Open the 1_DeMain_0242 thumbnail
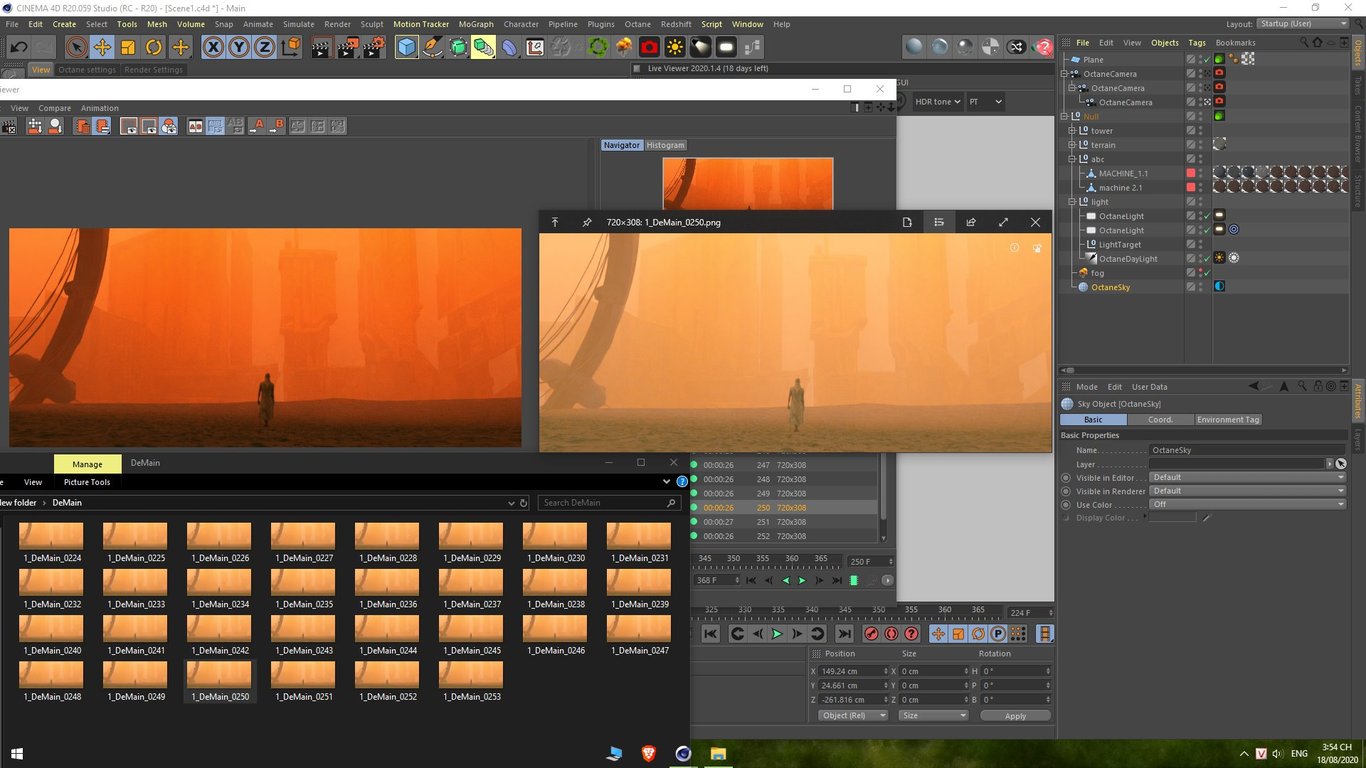Viewport: 1366px width, 768px height. pyautogui.click(x=218, y=628)
